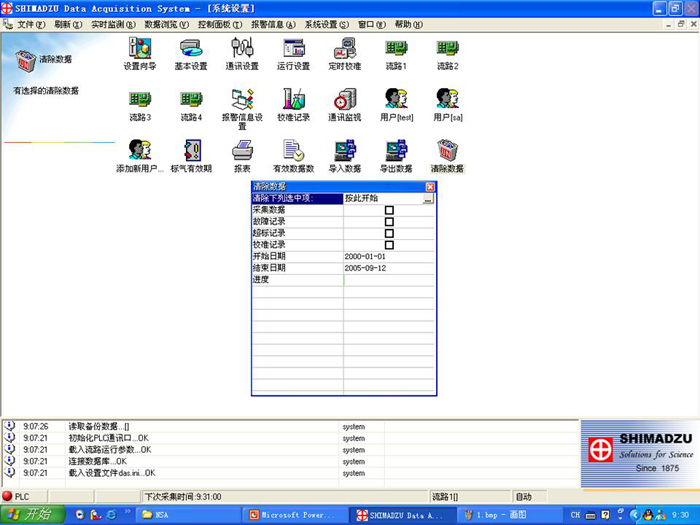Toggle the 校准记录 checkbox in dialog
The image size is (700, 525).
pos(389,245)
